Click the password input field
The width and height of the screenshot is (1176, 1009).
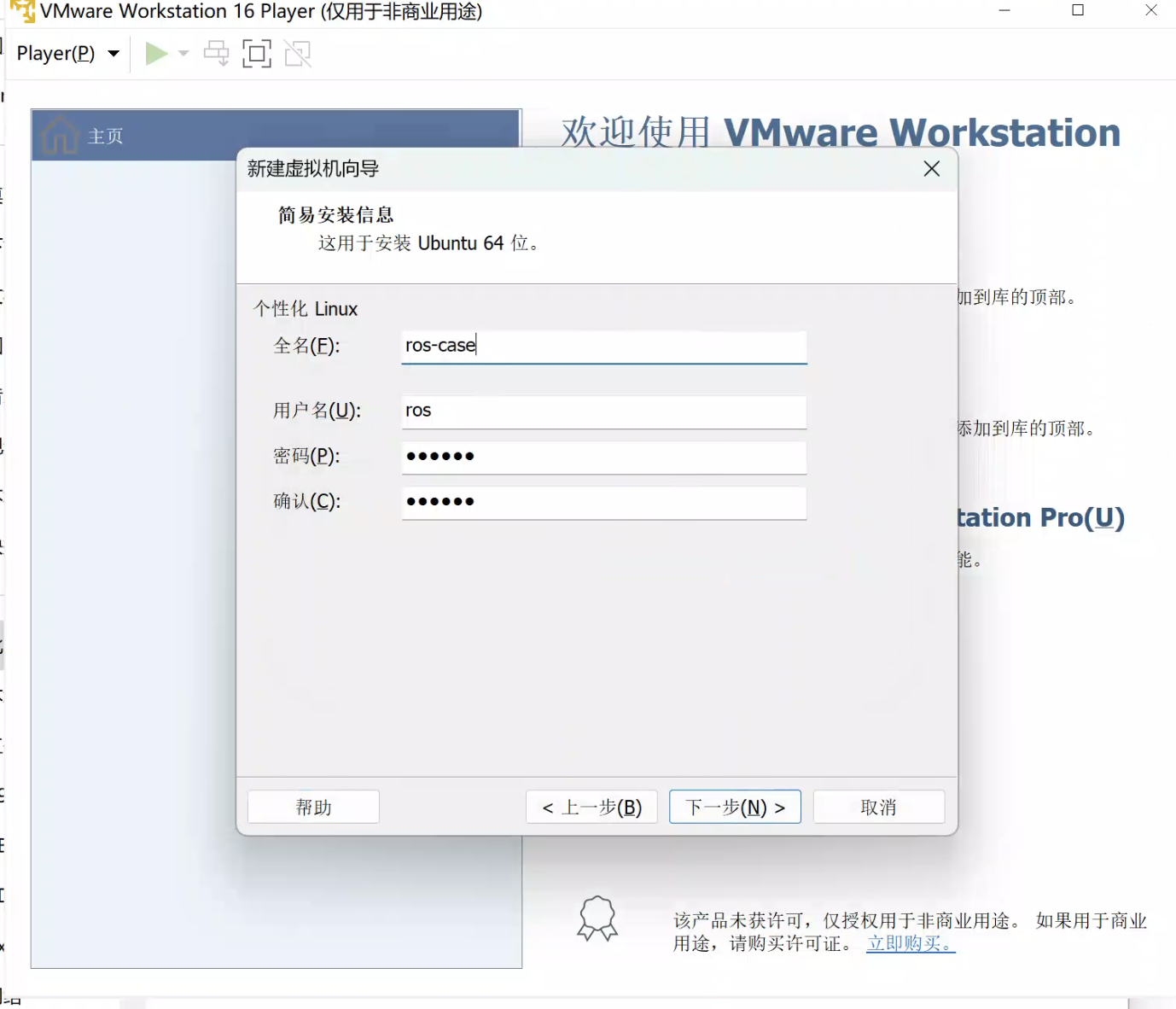coord(604,457)
